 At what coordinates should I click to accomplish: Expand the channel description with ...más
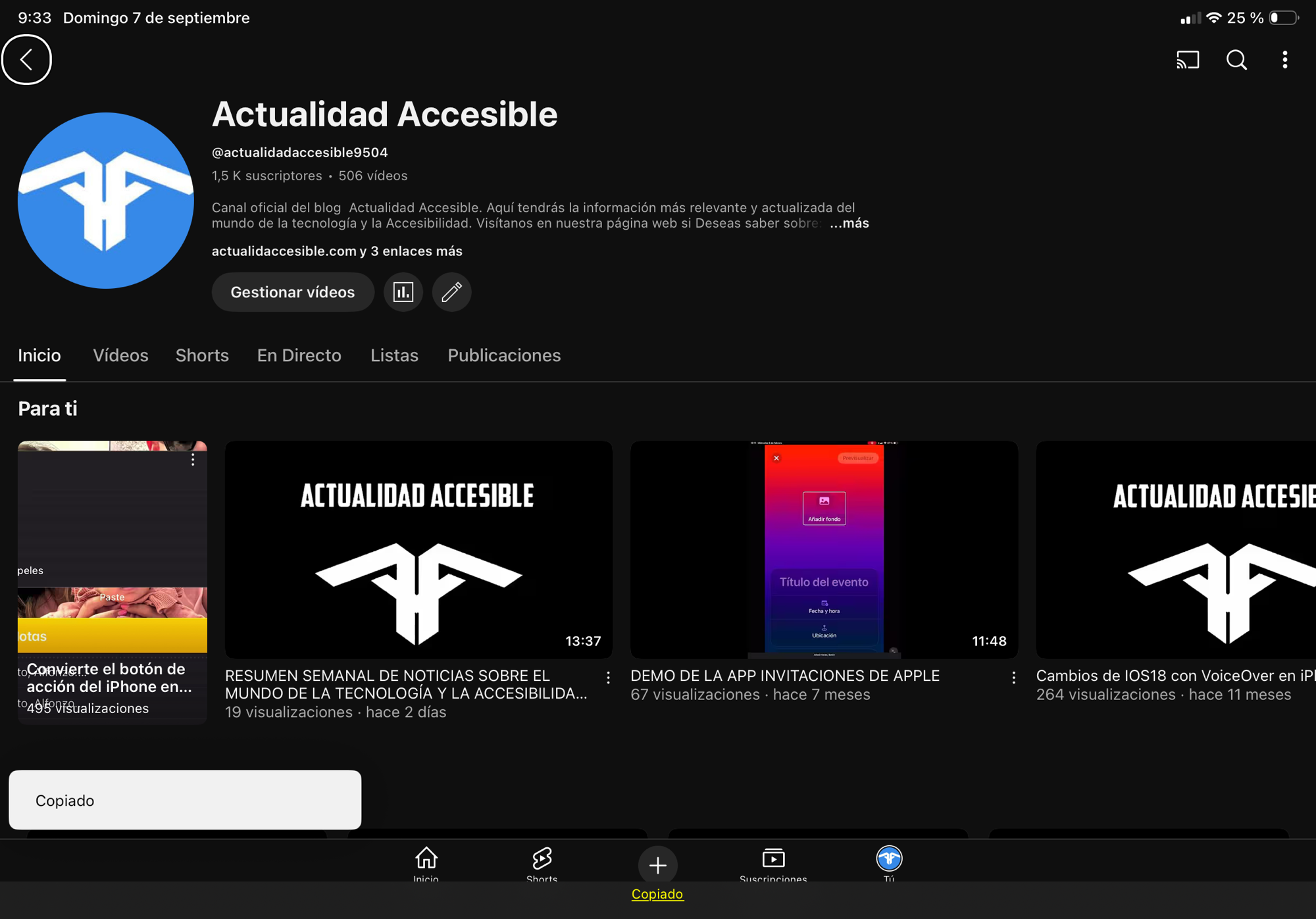(x=849, y=223)
